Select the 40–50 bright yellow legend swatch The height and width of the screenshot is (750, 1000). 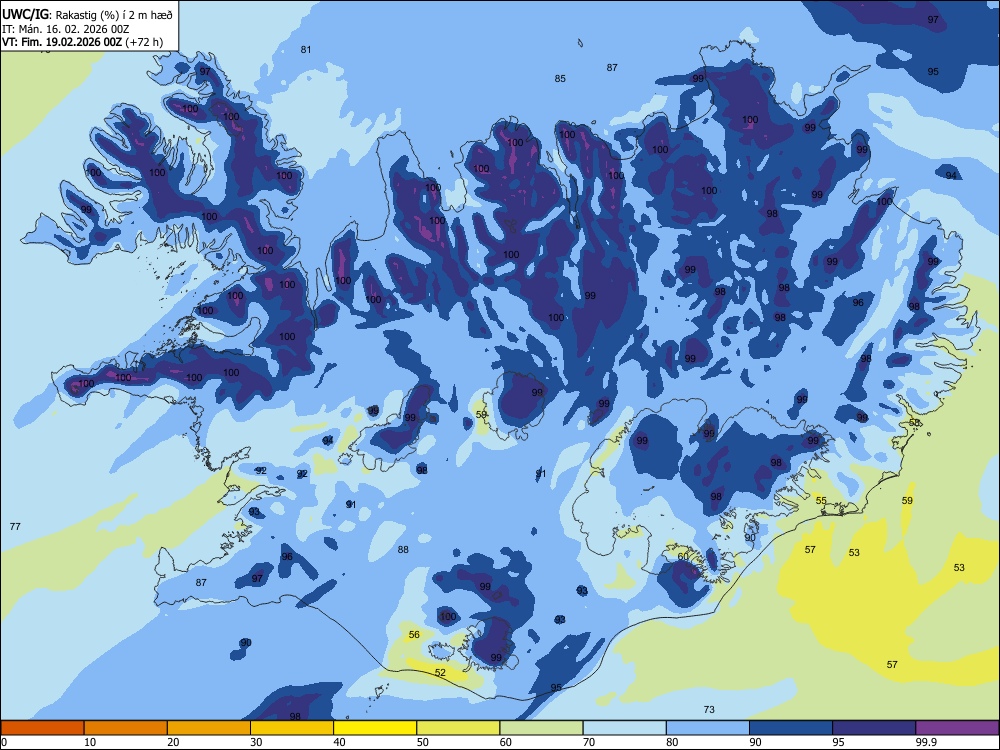[375, 728]
